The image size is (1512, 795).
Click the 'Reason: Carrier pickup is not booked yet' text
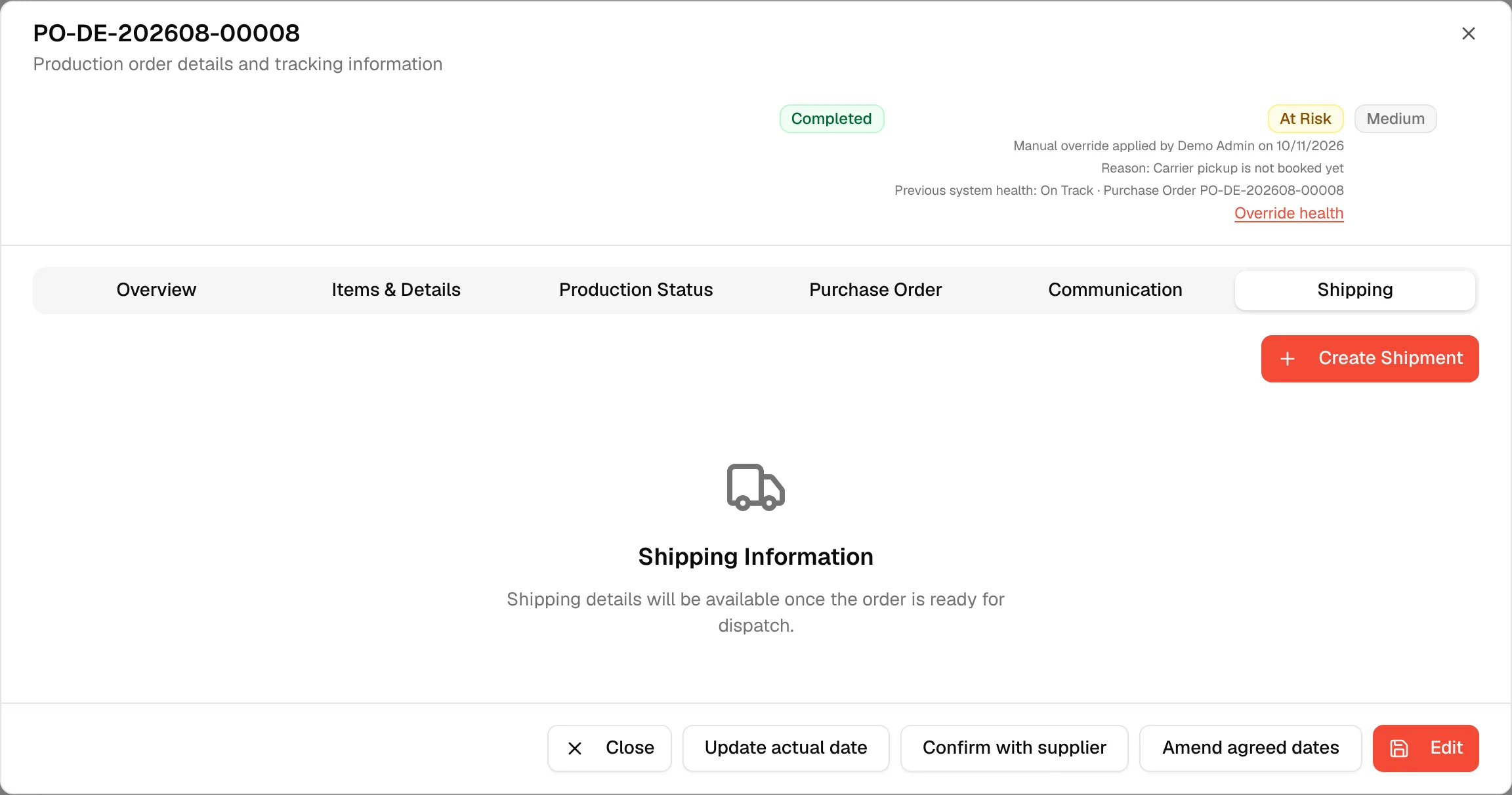pos(1222,168)
